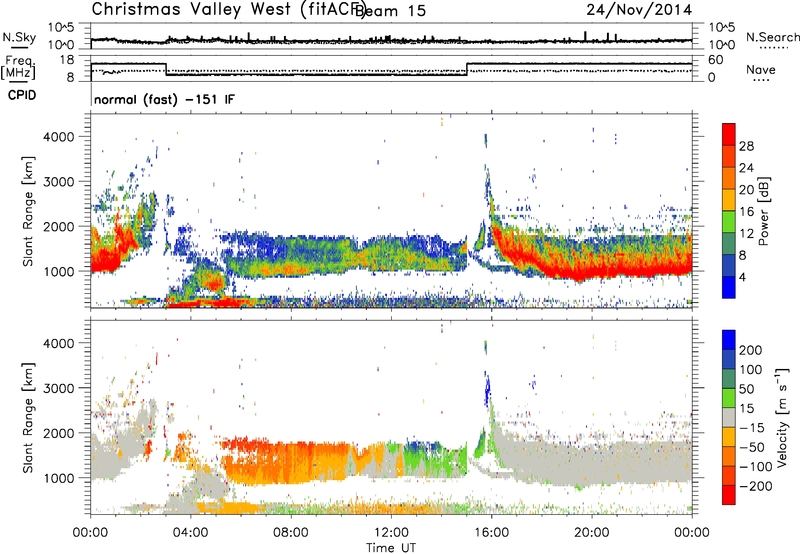This screenshot has height=554, width=800.
Task: Click the noise trace in N.Sky panel
Action: (391, 40)
